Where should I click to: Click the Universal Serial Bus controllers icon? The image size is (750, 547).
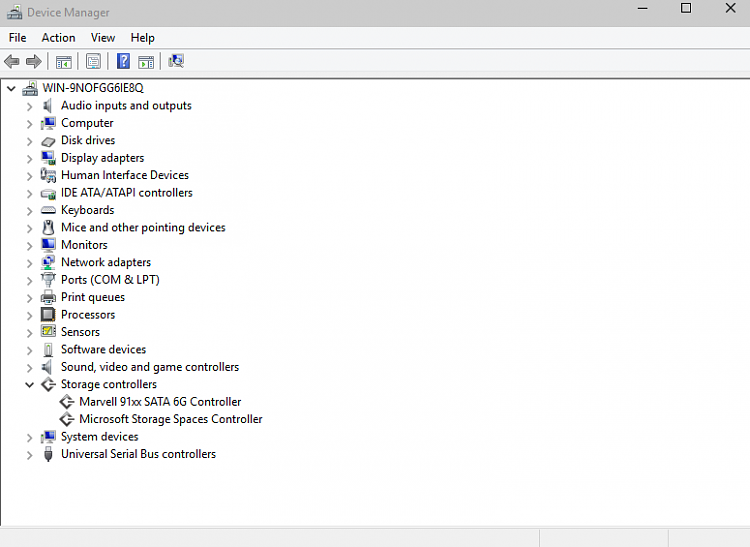tap(48, 454)
